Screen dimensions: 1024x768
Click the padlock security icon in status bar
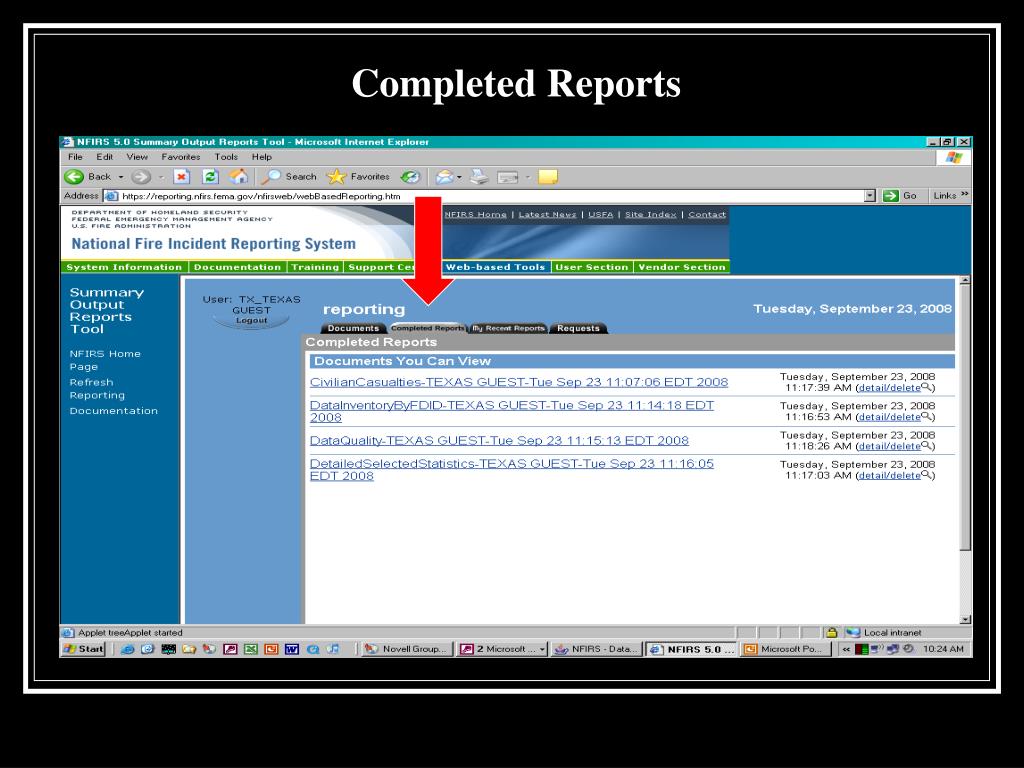click(x=831, y=632)
